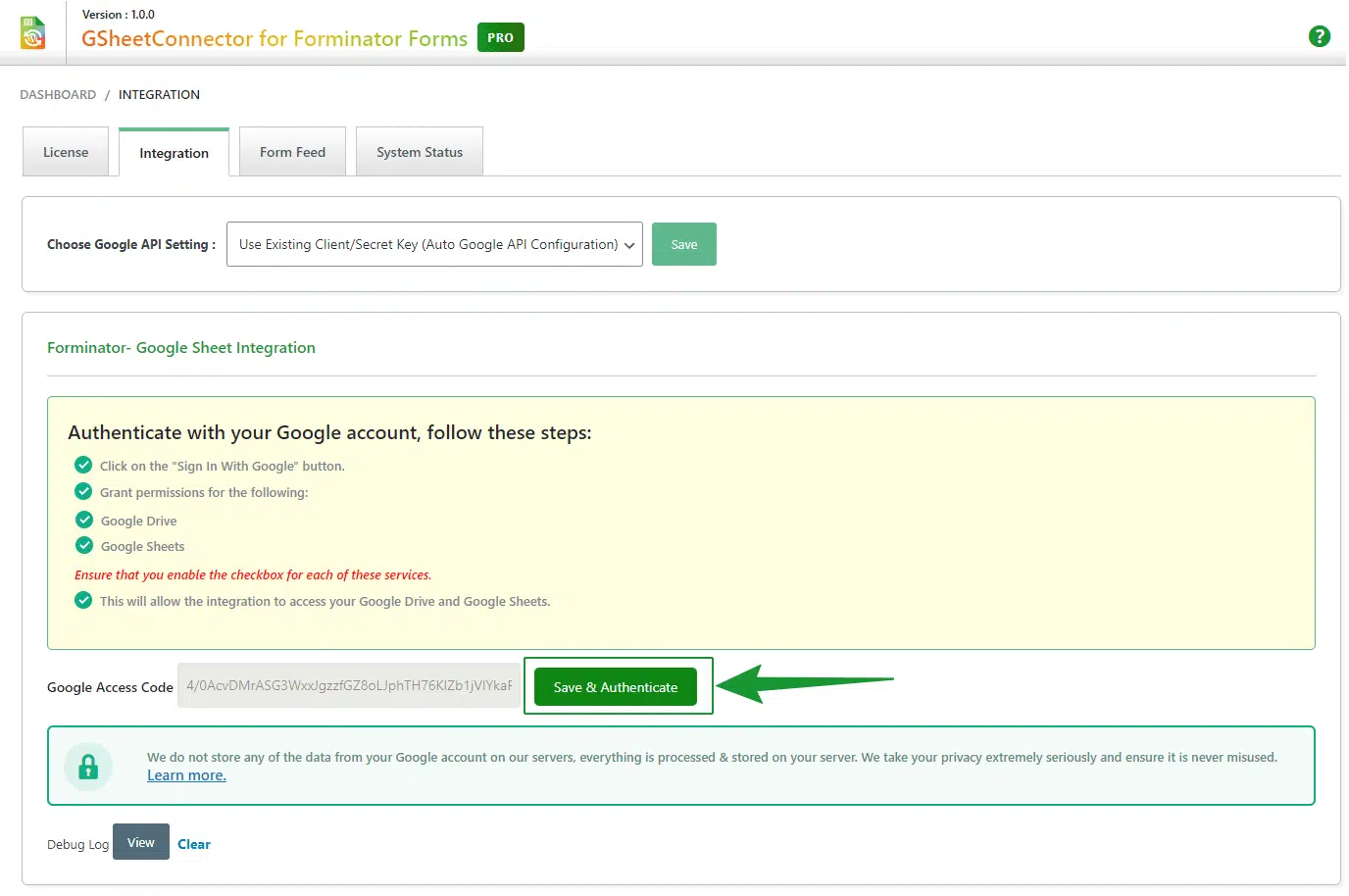Open the Form Feed tab

(292, 152)
